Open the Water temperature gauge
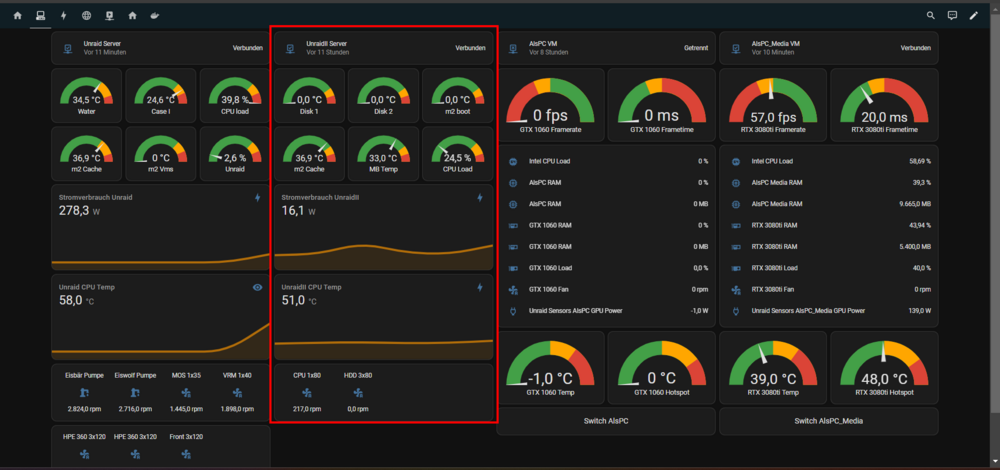The width and height of the screenshot is (1000, 470). pyautogui.click(x=86, y=96)
